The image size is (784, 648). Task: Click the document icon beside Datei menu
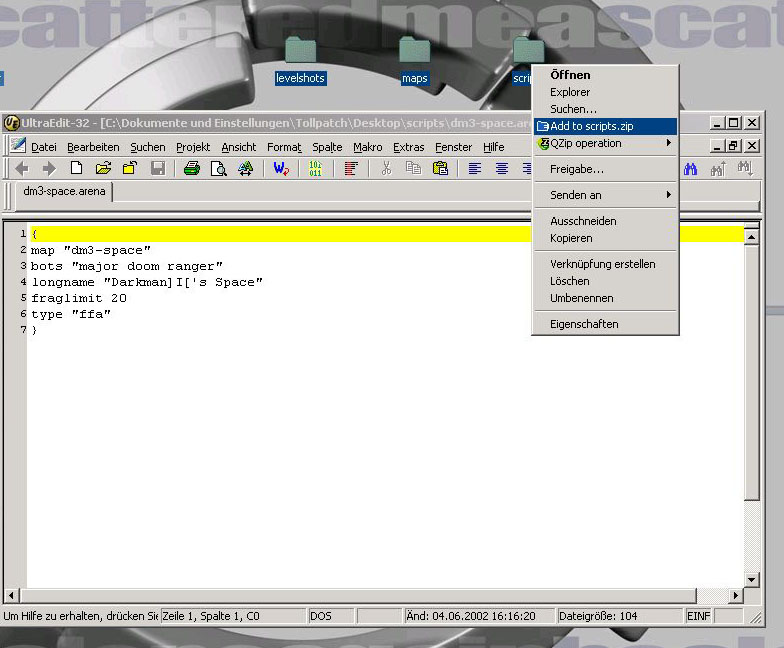(x=18, y=146)
